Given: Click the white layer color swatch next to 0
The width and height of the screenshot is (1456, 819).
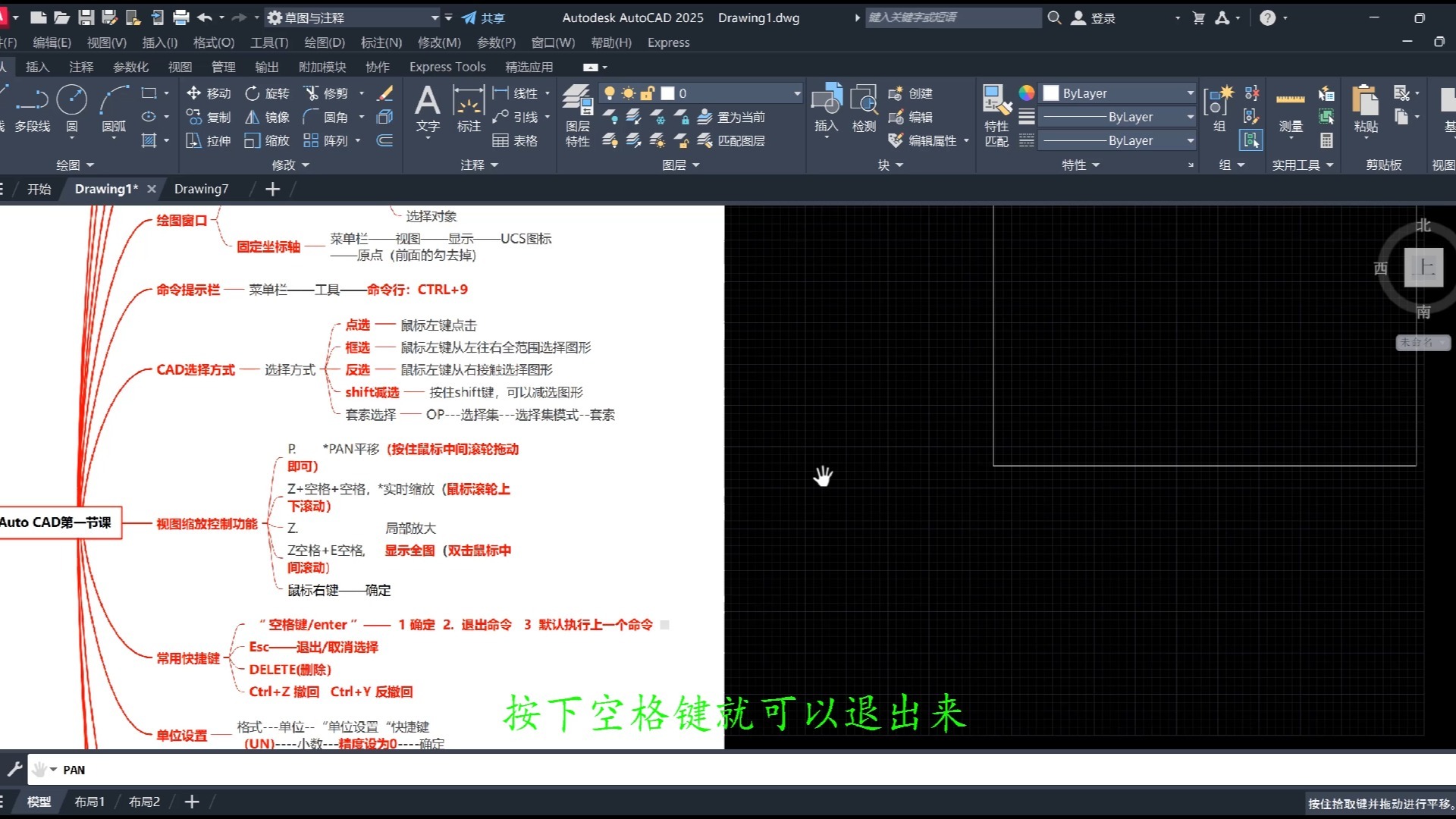Looking at the screenshot, I should pyautogui.click(x=668, y=93).
